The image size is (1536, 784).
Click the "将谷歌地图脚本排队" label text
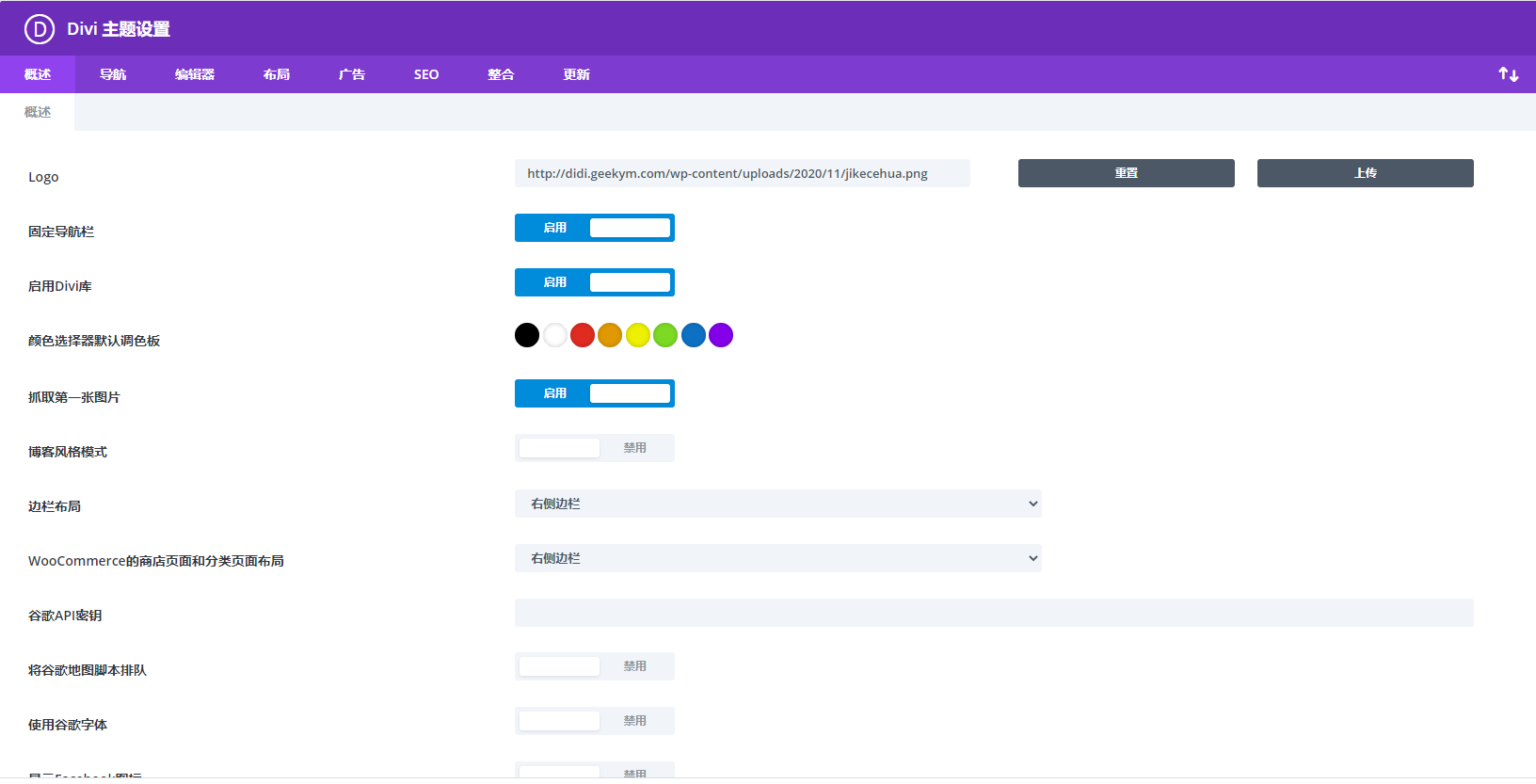pos(88,670)
